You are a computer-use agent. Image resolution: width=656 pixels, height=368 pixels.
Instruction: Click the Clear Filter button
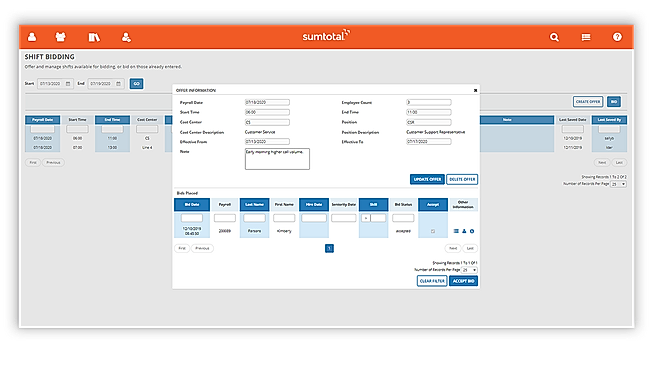point(432,281)
